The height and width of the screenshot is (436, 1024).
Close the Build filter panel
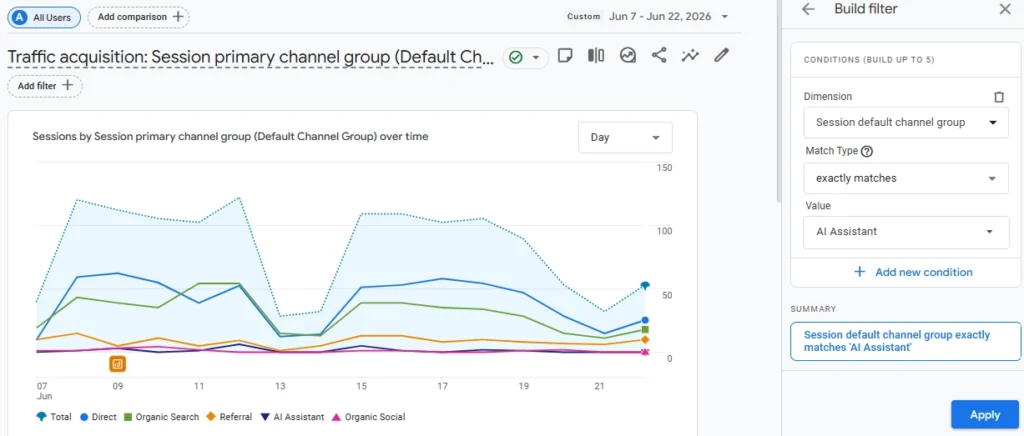(1004, 9)
